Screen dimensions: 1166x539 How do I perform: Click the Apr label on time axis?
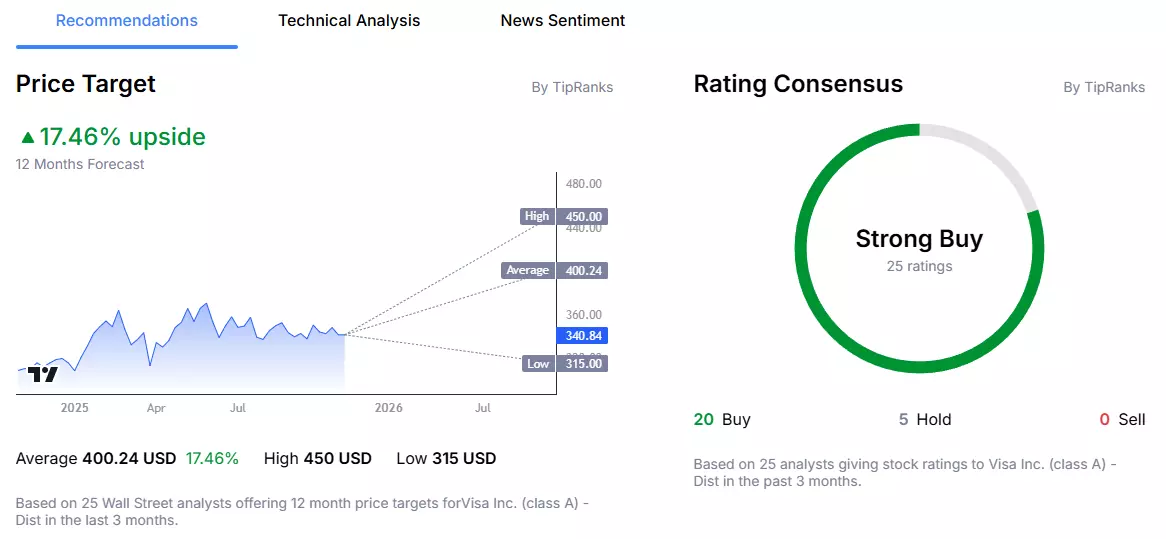[x=155, y=407]
